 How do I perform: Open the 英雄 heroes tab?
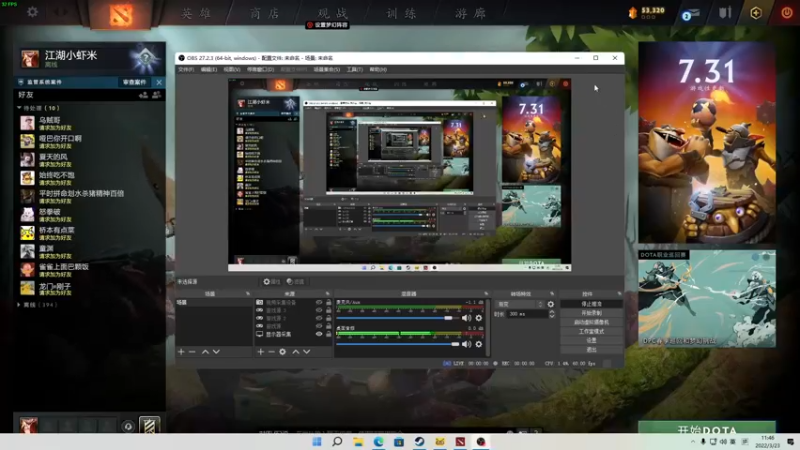click(x=196, y=13)
